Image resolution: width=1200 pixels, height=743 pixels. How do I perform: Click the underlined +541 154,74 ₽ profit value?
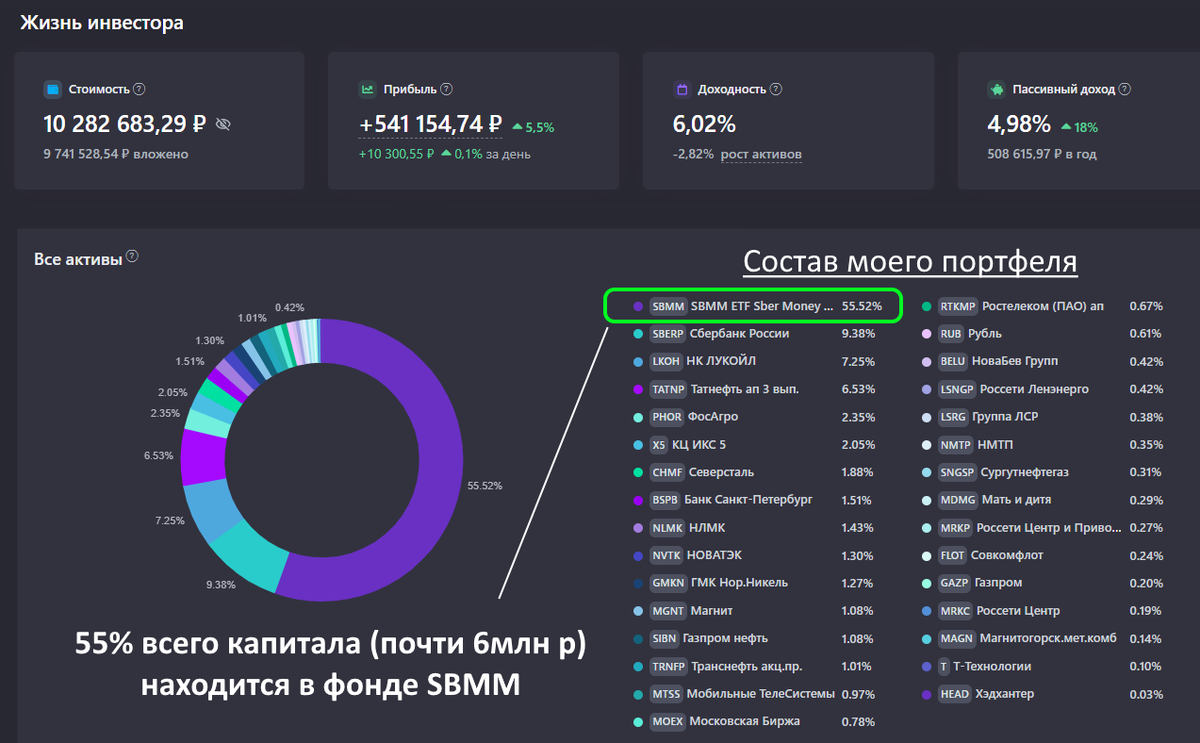[x=431, y=124]
